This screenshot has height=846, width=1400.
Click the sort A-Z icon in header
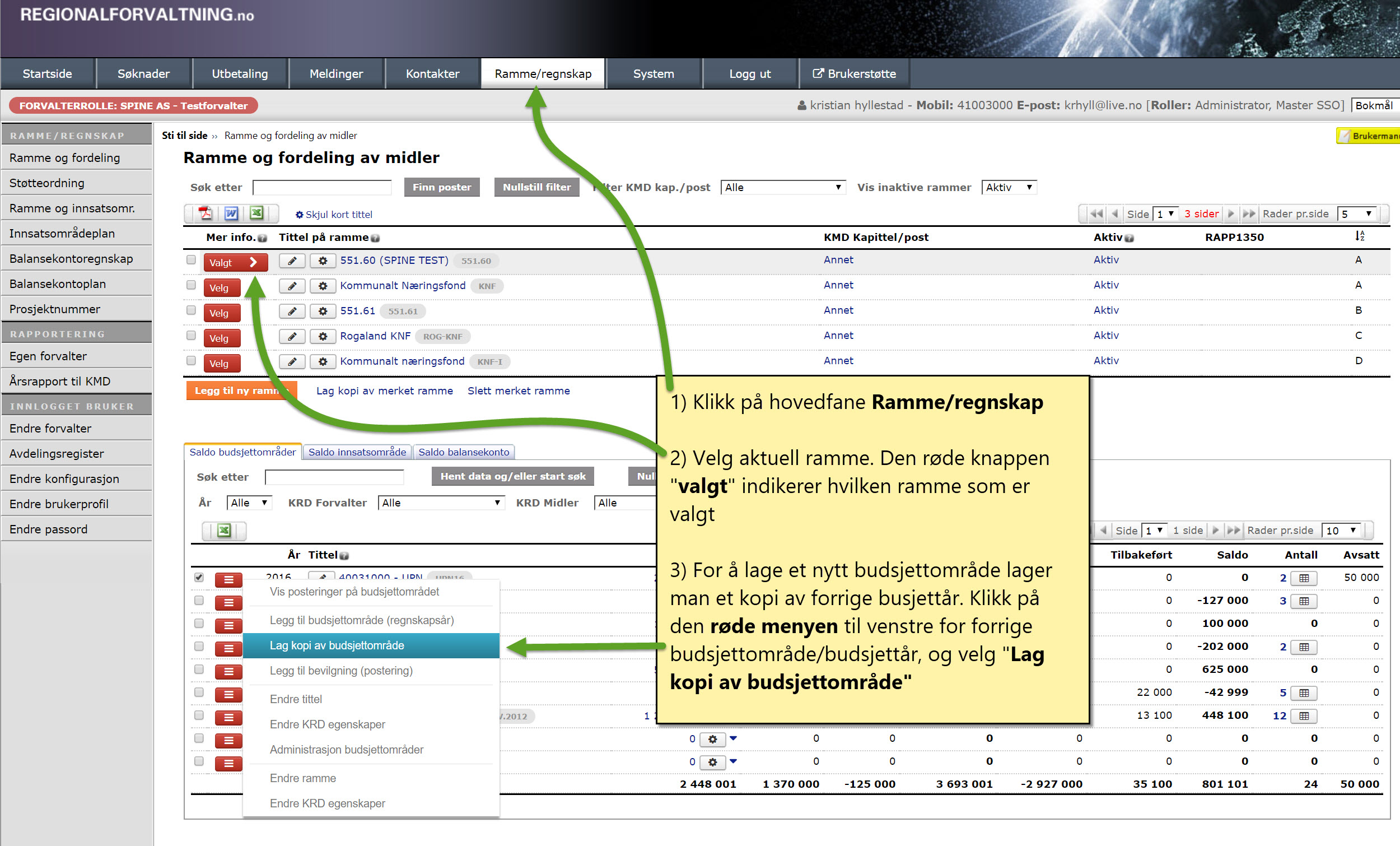1359,236
